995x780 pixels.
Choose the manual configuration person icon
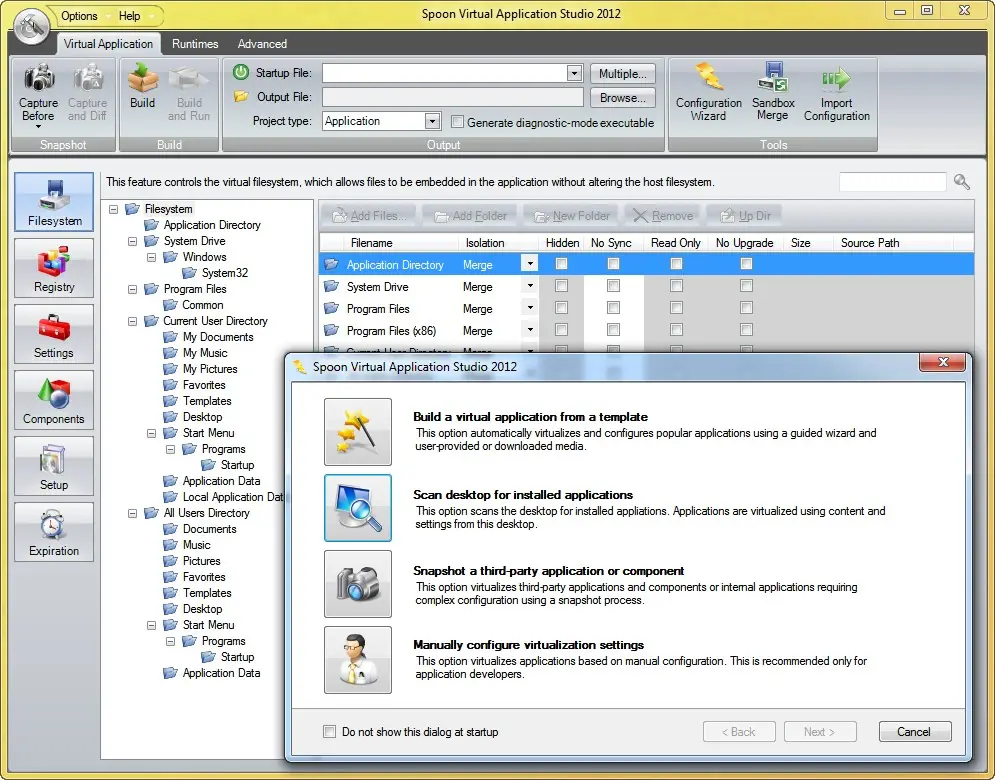coord(358,660)
